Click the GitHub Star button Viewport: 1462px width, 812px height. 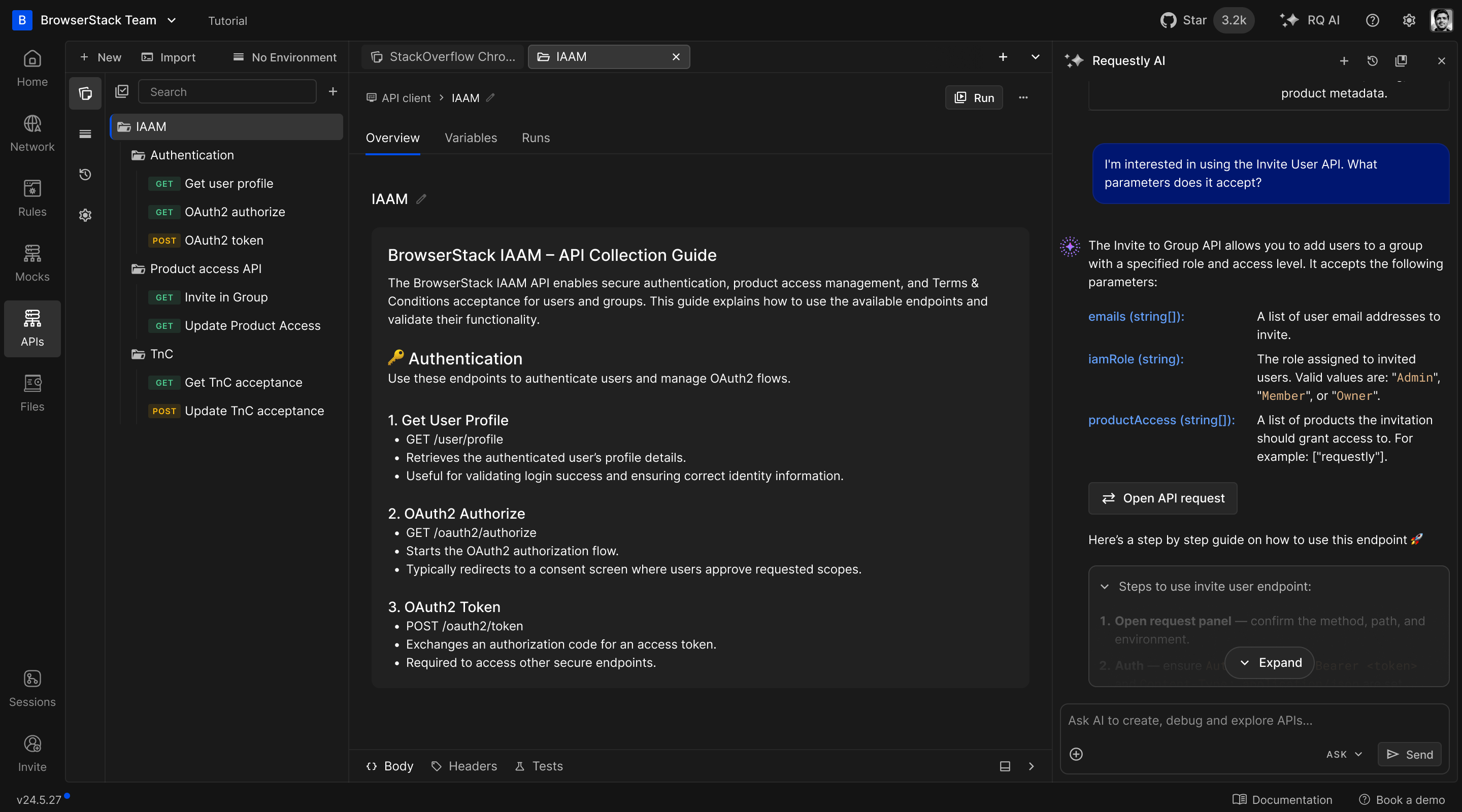coord(1206,20)
